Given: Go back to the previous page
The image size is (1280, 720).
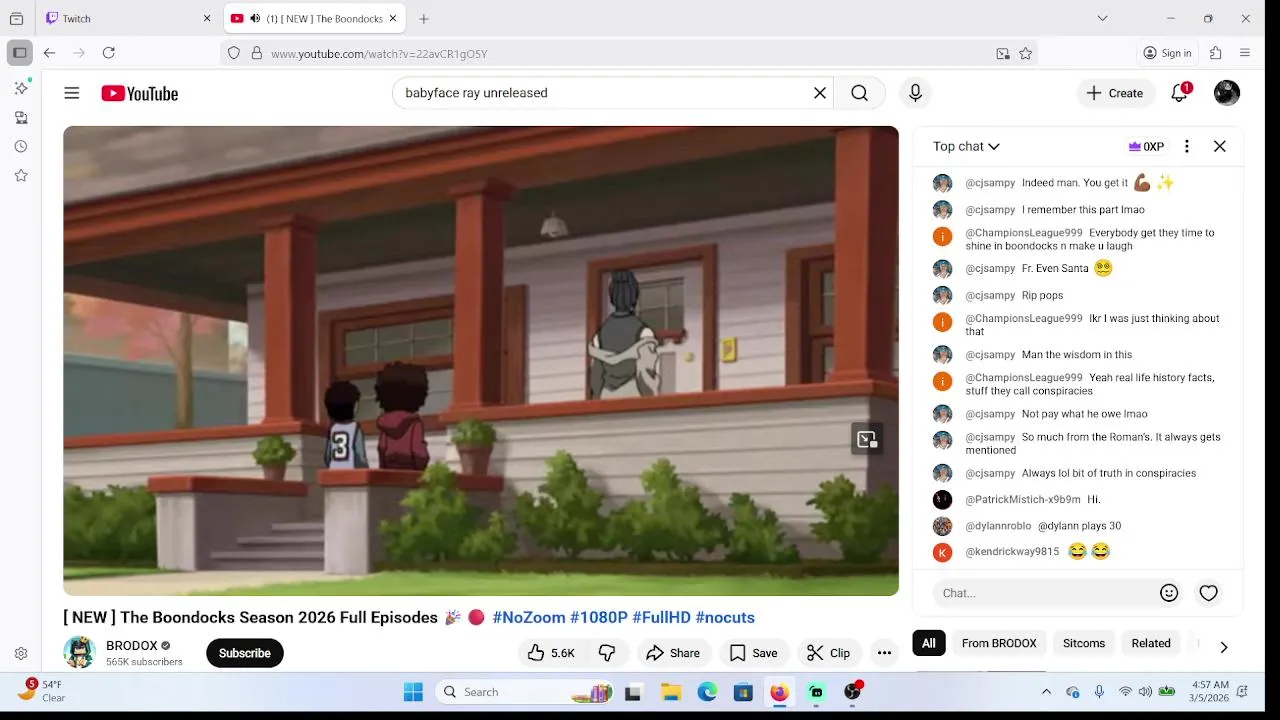Looking at the screenshot, I should click(x=49, y=53).
